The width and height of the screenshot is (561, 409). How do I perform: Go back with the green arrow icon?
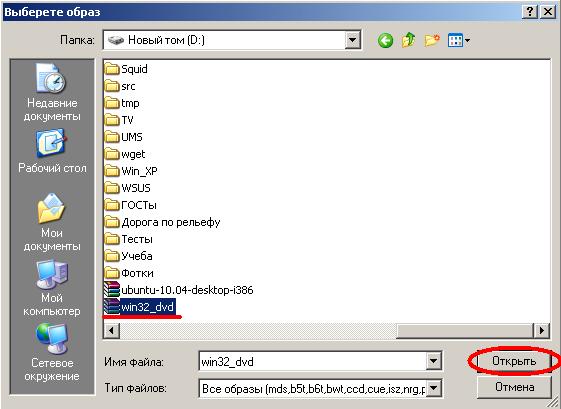385,40
